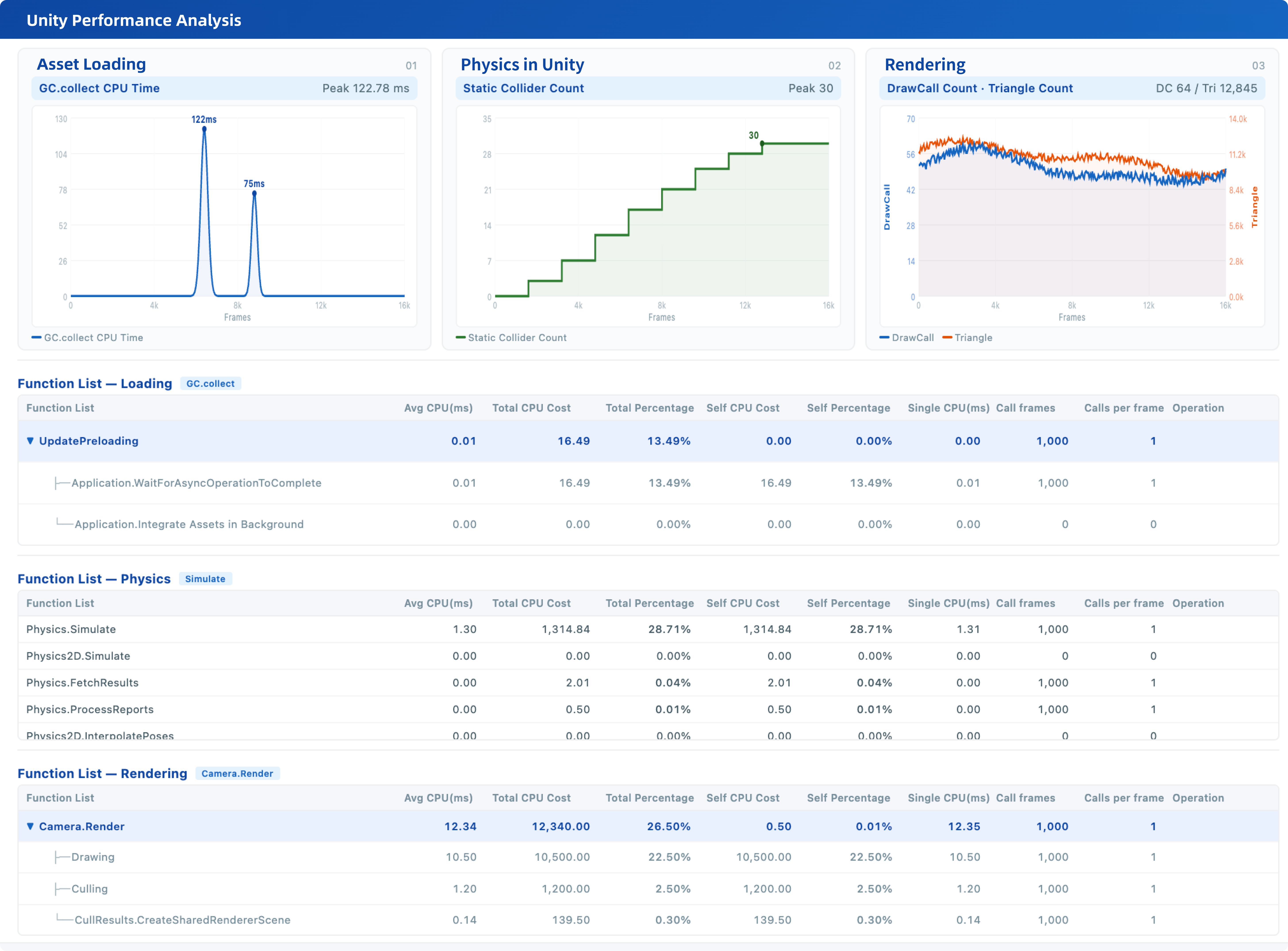Click the Asset Loading card title
The height and width of the screenshot is (951, 1288).
click(x=92, y=64)
